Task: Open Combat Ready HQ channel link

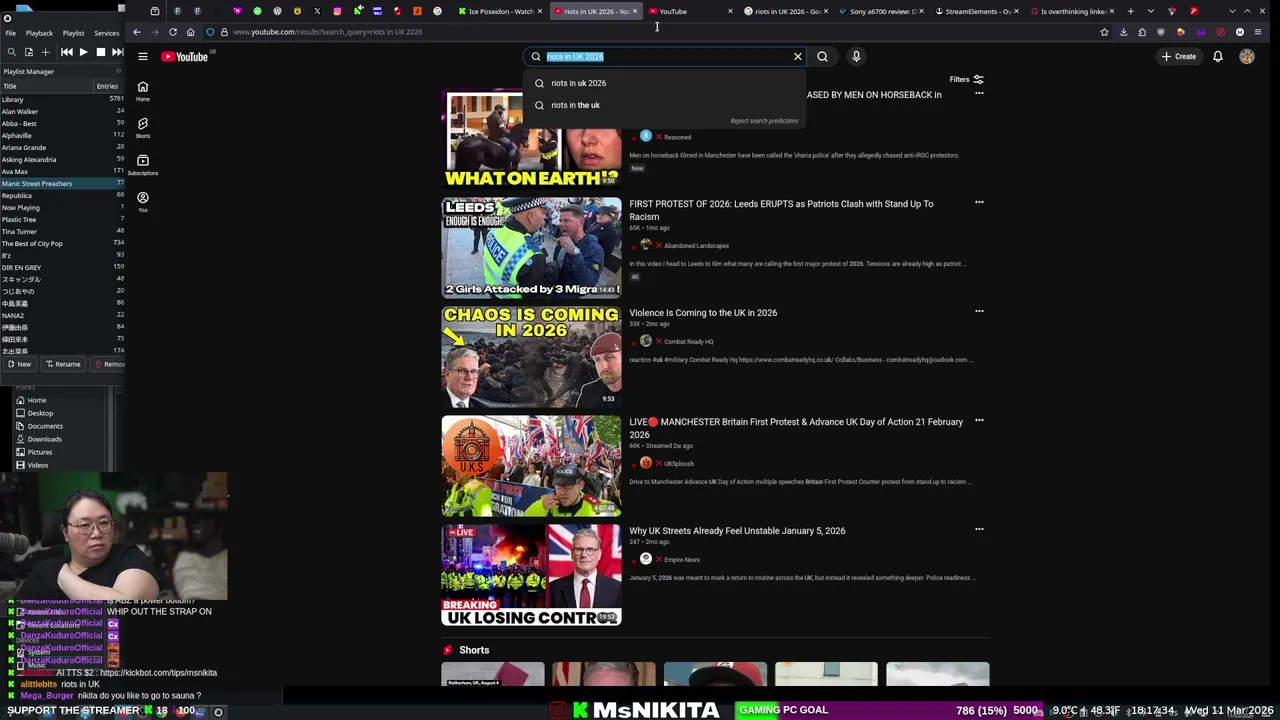Action: (688, 342)
